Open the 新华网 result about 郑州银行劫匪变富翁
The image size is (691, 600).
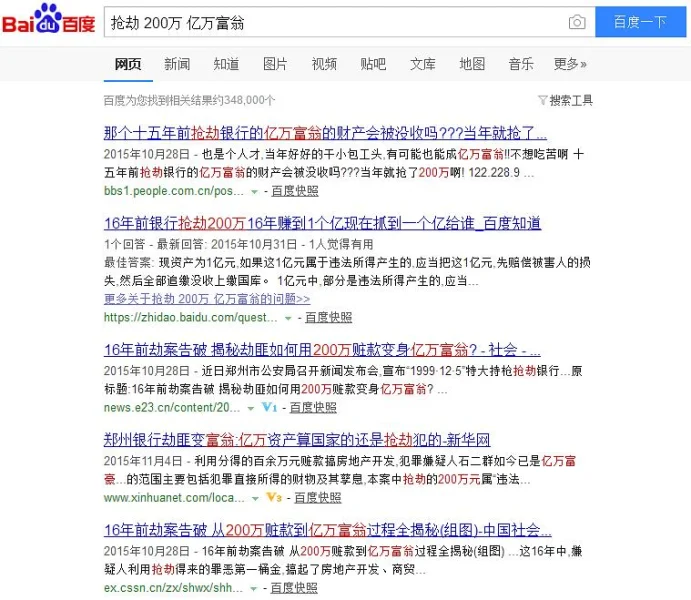[296, 440]
